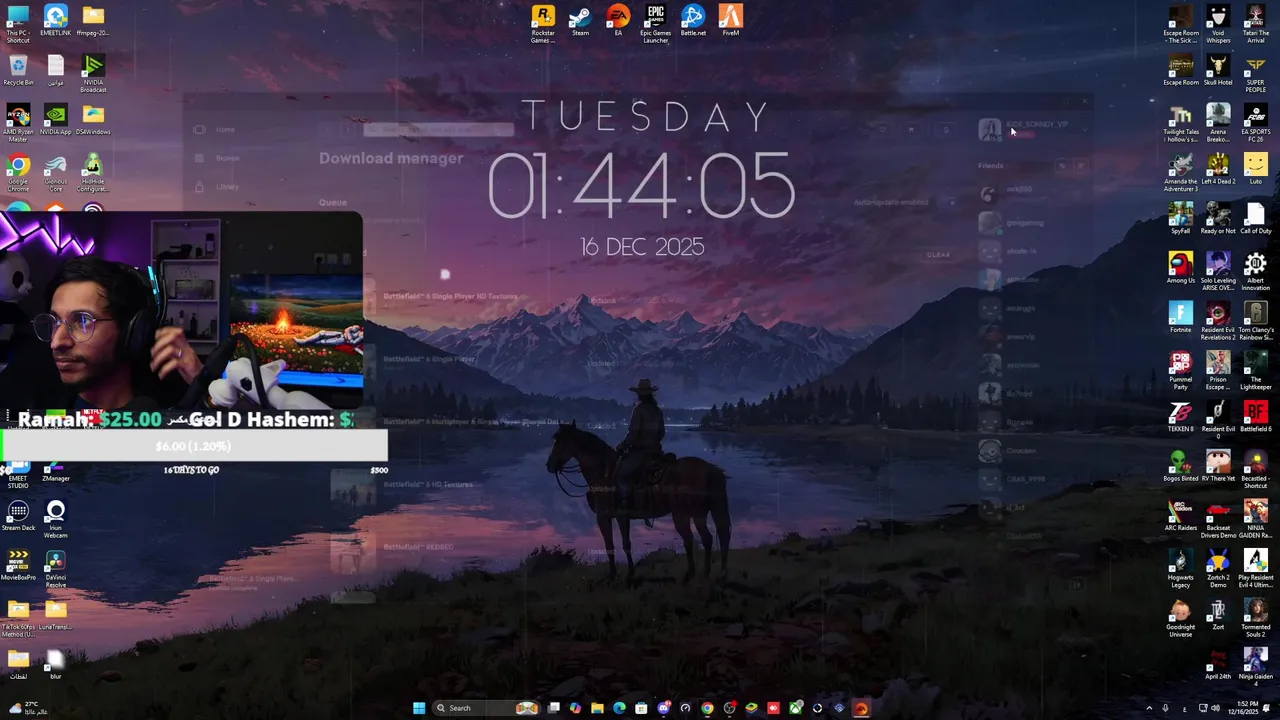Open Google Chrome from the taskbar

707,708
